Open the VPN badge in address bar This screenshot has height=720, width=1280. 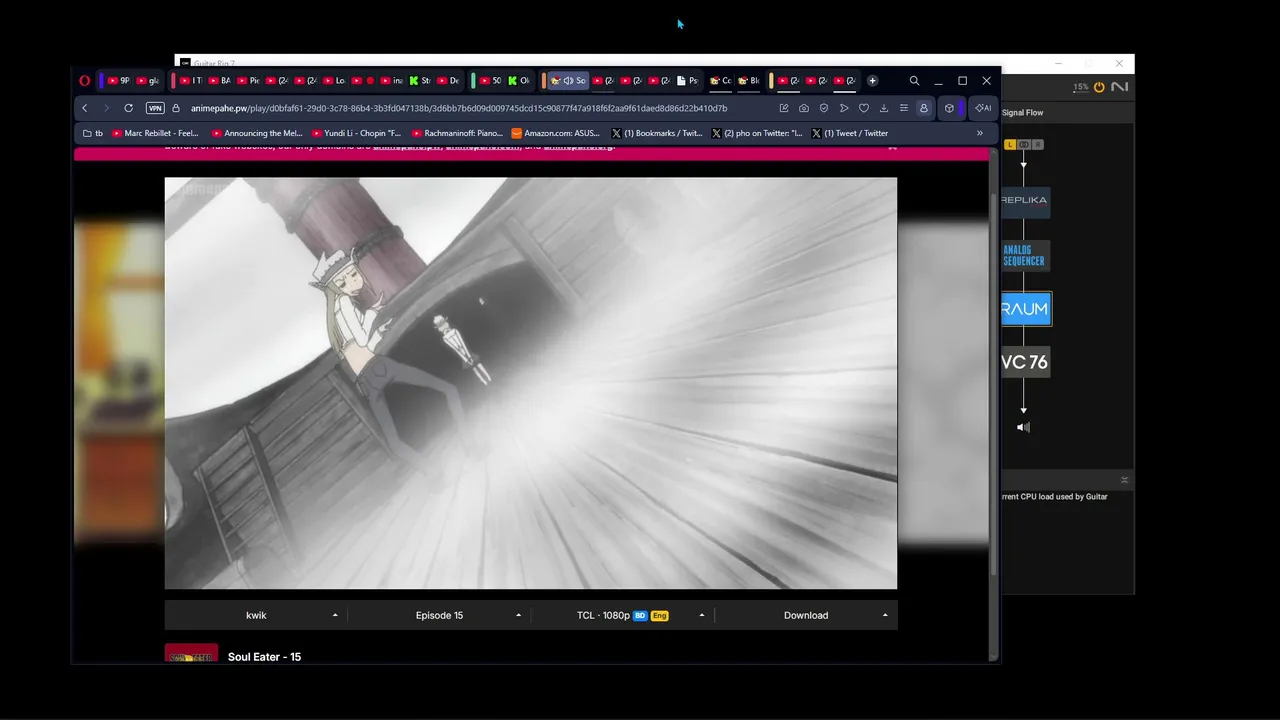click(x=155, y=108)
